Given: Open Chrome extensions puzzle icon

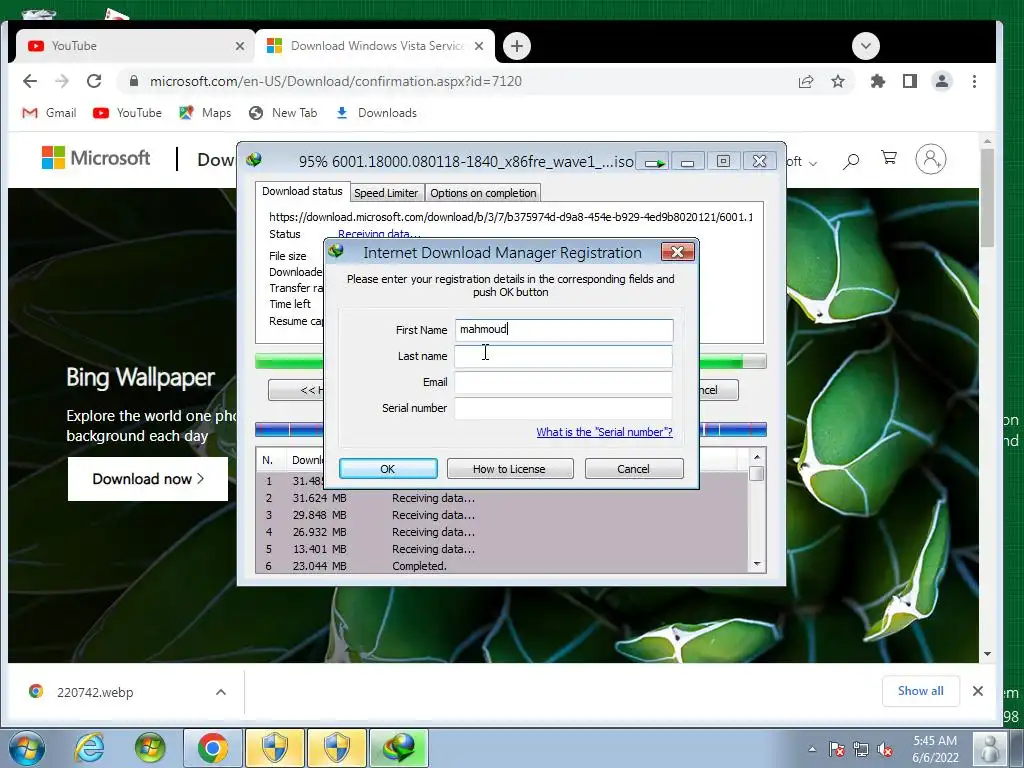Looking at the screenshot, I should [878, 81].
